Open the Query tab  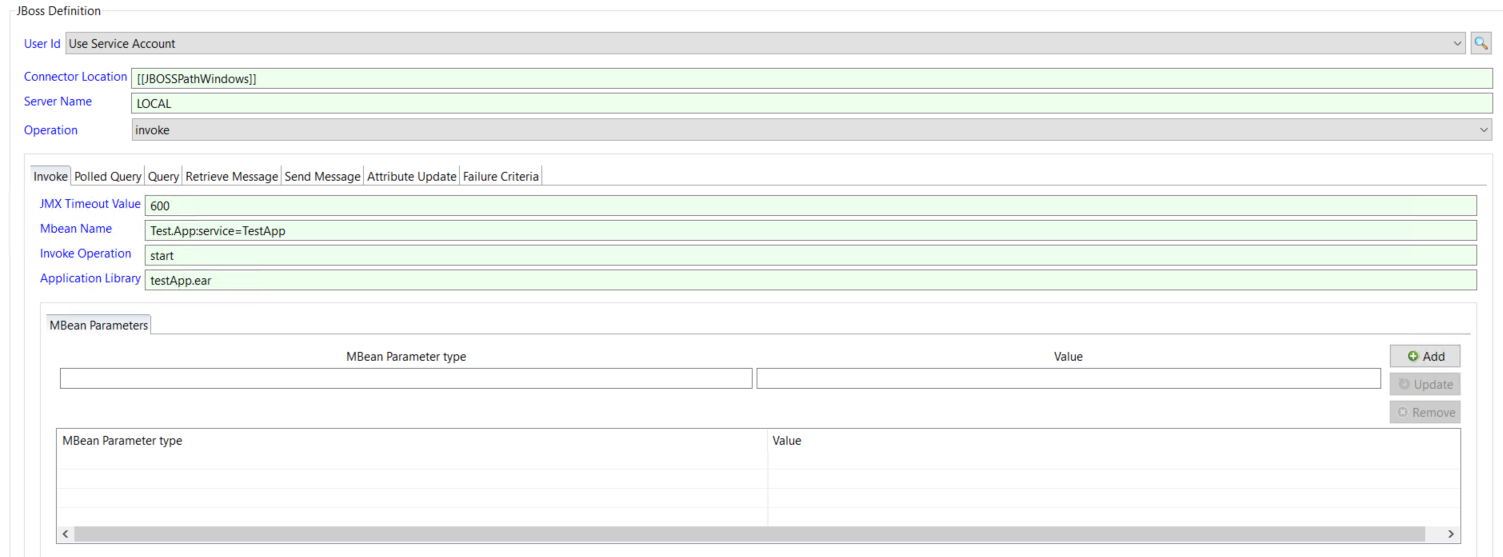click(163, 176)
